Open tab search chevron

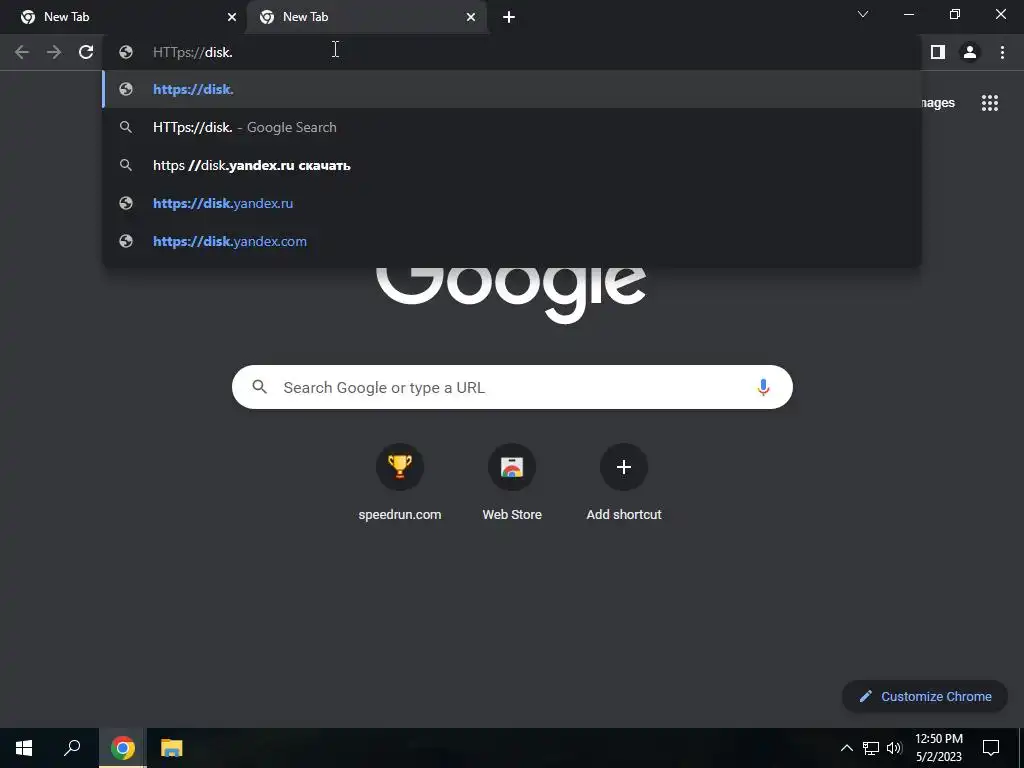tap(863, 14)
